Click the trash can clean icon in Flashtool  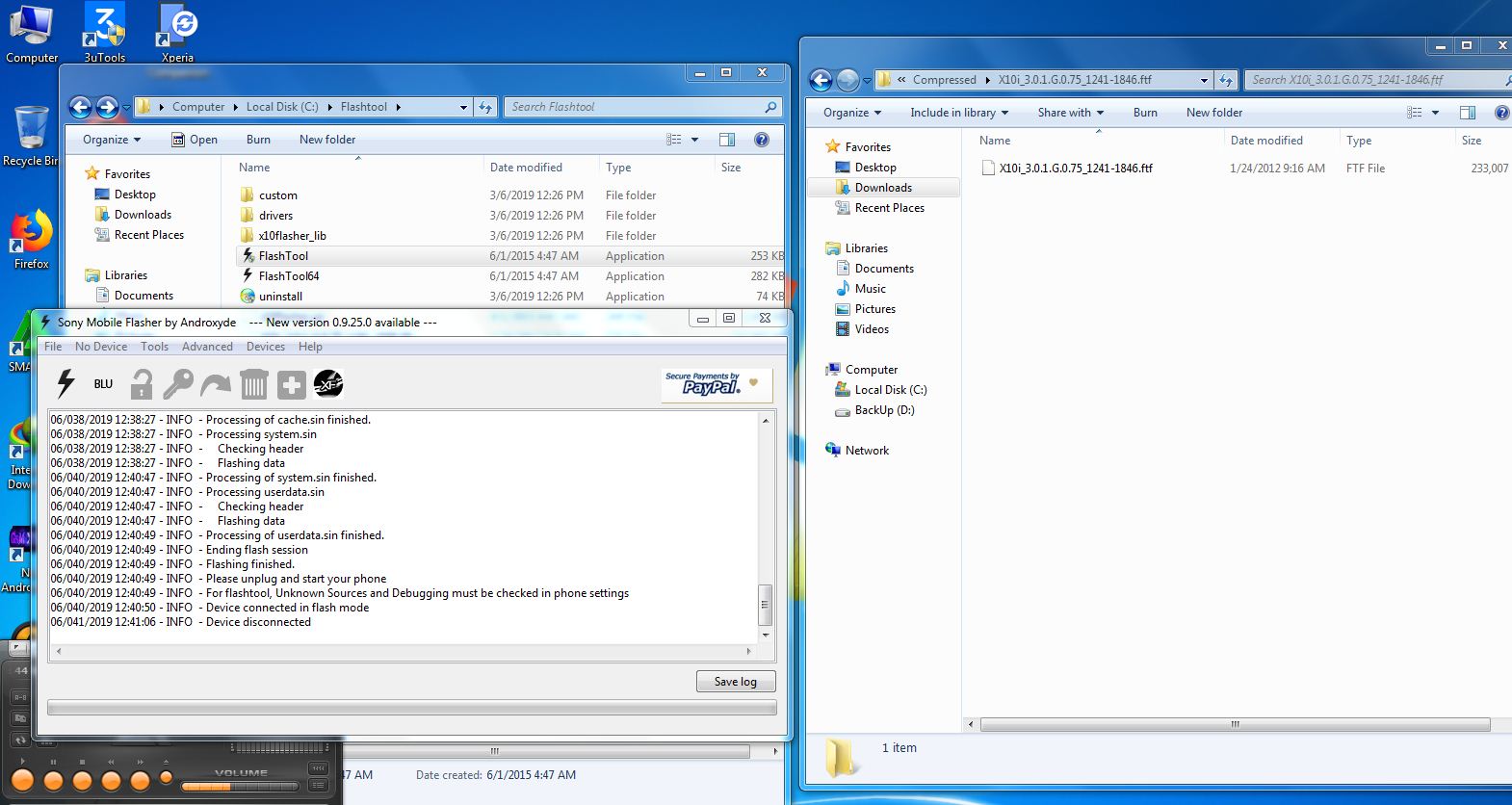253,384
